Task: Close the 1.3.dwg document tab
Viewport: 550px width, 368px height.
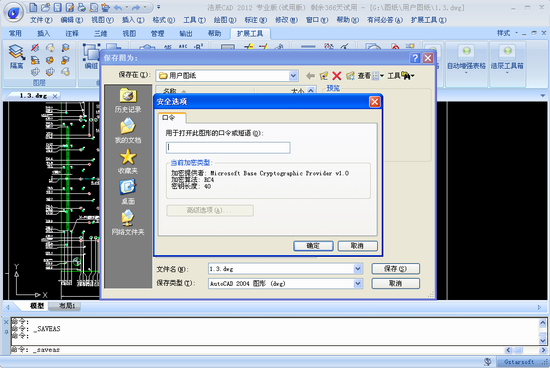Action: (55, 96)
